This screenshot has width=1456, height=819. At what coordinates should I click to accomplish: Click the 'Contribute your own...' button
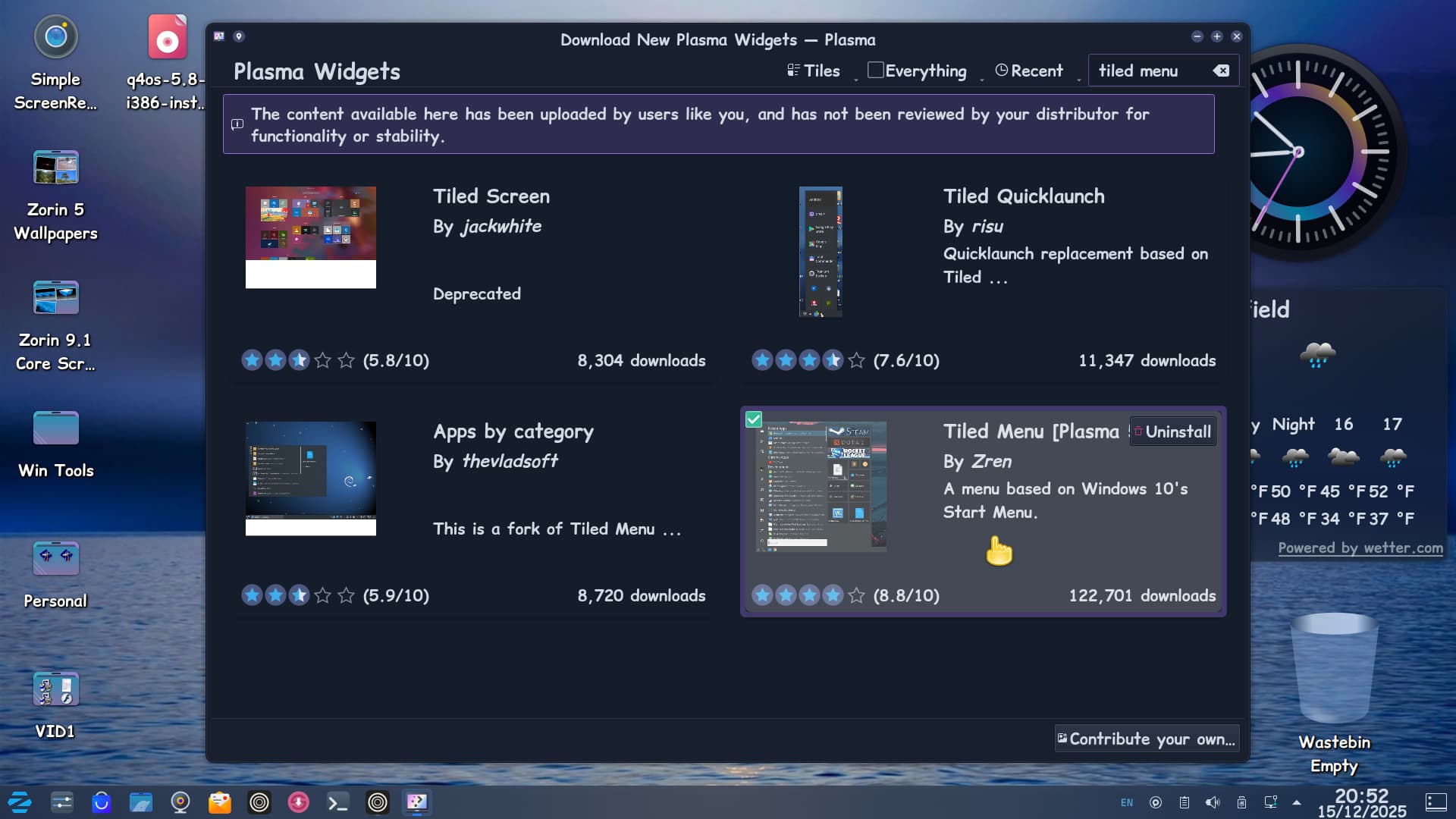pos(1146,739)
